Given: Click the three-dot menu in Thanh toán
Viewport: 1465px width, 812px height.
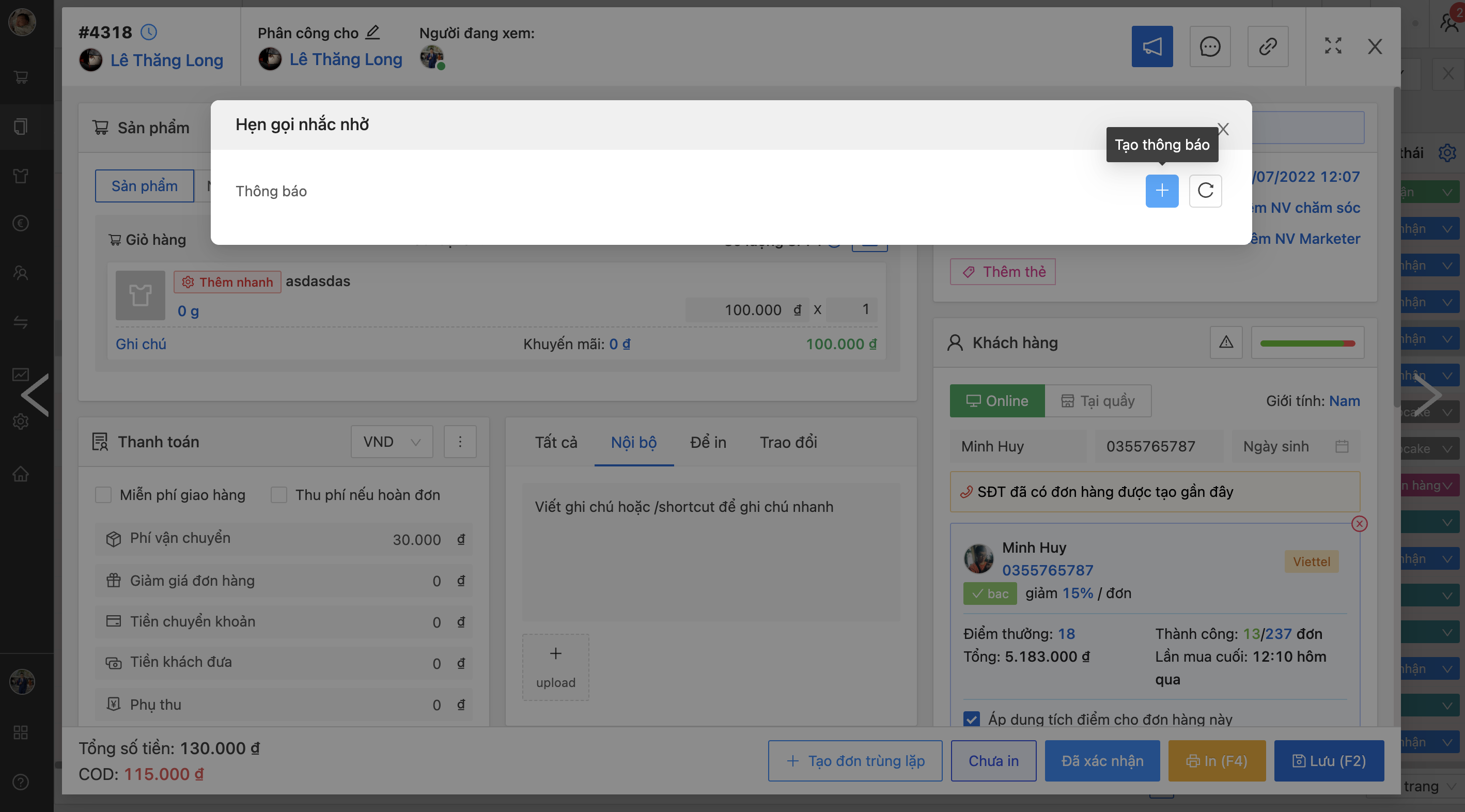Looking at the screenshot, I should point(460,441).
